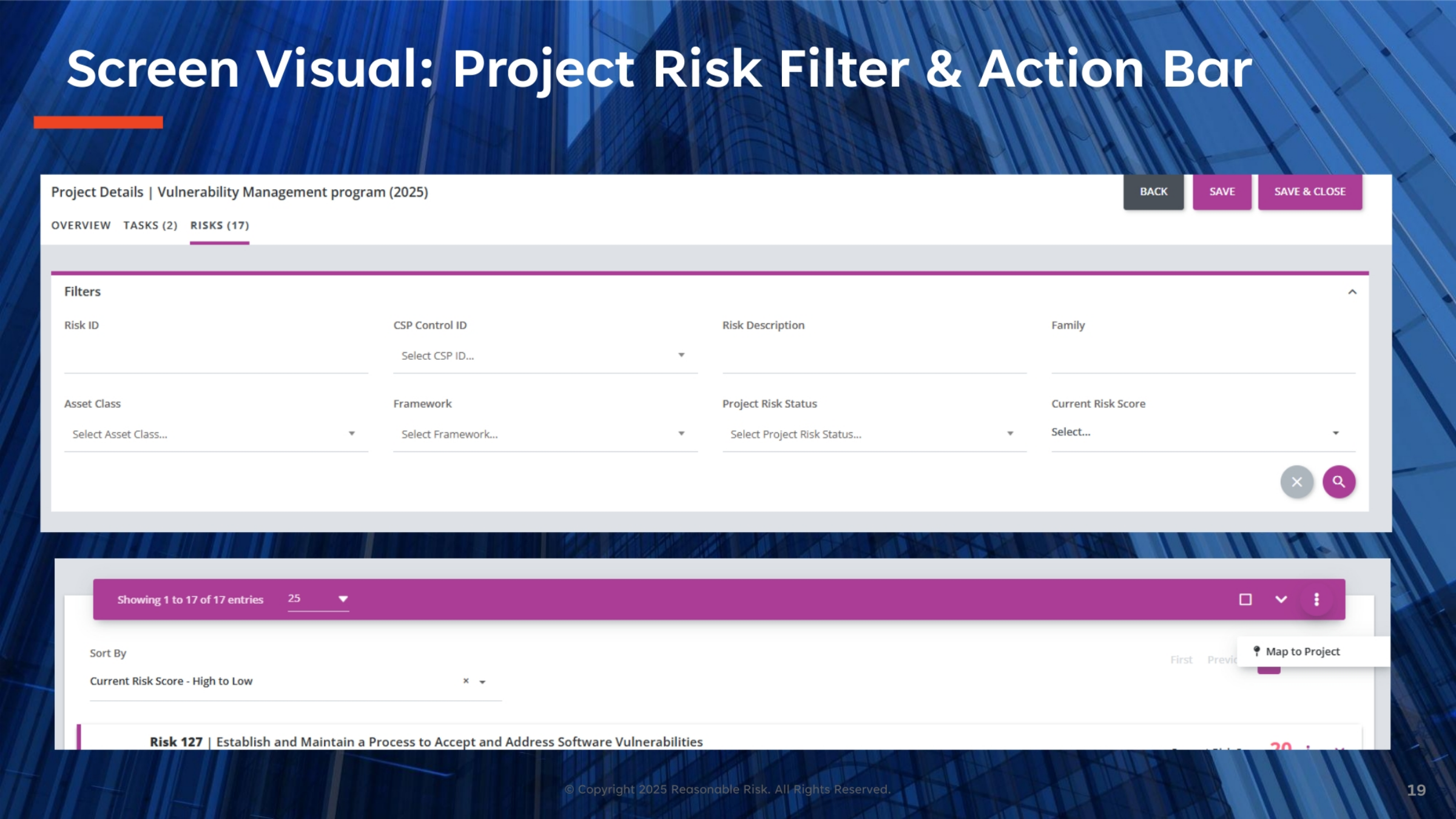Click the Risk Description input field
Screen dimensions: 1456x819
[874, 356]
